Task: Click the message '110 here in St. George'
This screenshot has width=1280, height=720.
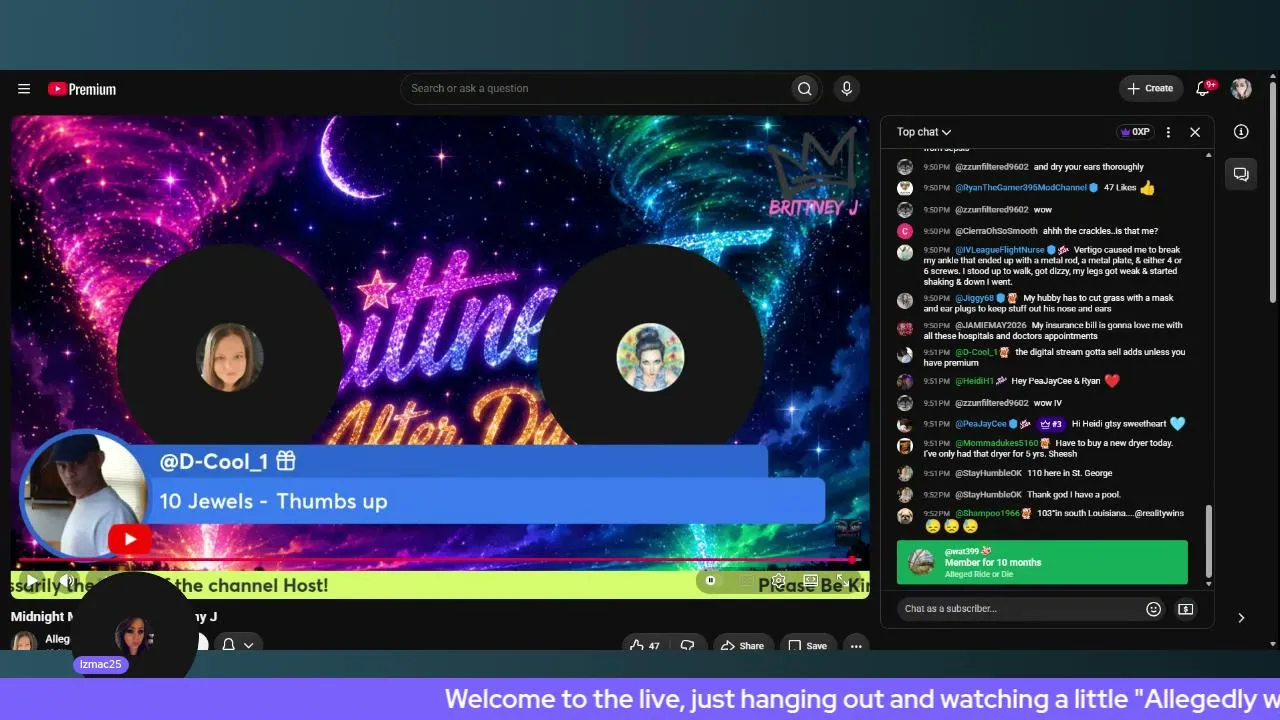Action: pos(1070,473)
